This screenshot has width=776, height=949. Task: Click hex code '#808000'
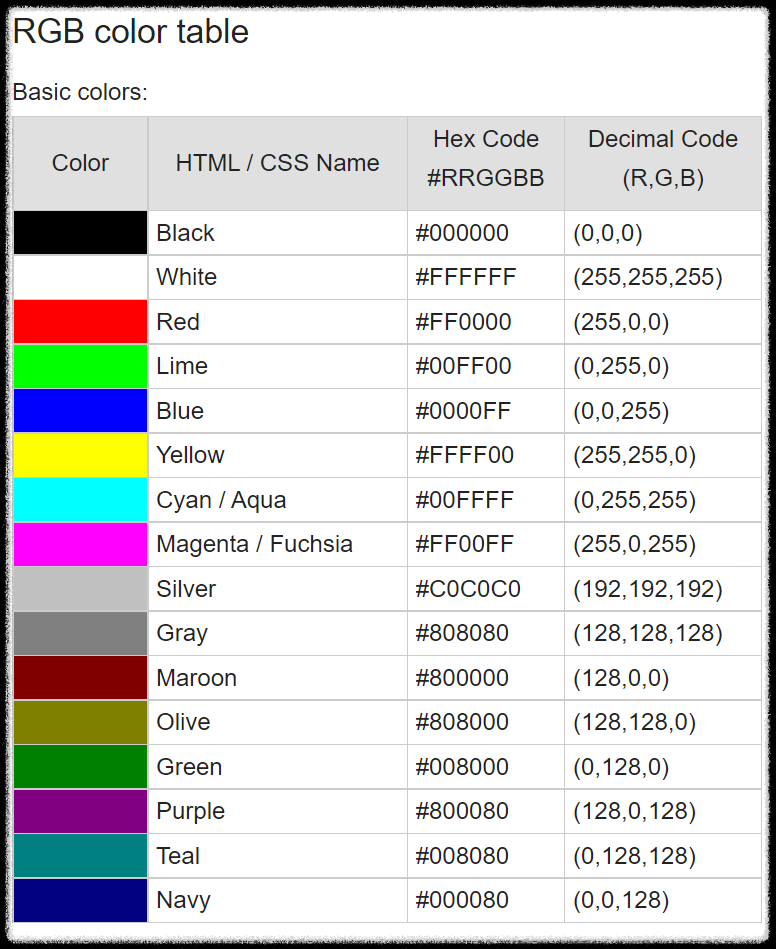tap(462, 722)
